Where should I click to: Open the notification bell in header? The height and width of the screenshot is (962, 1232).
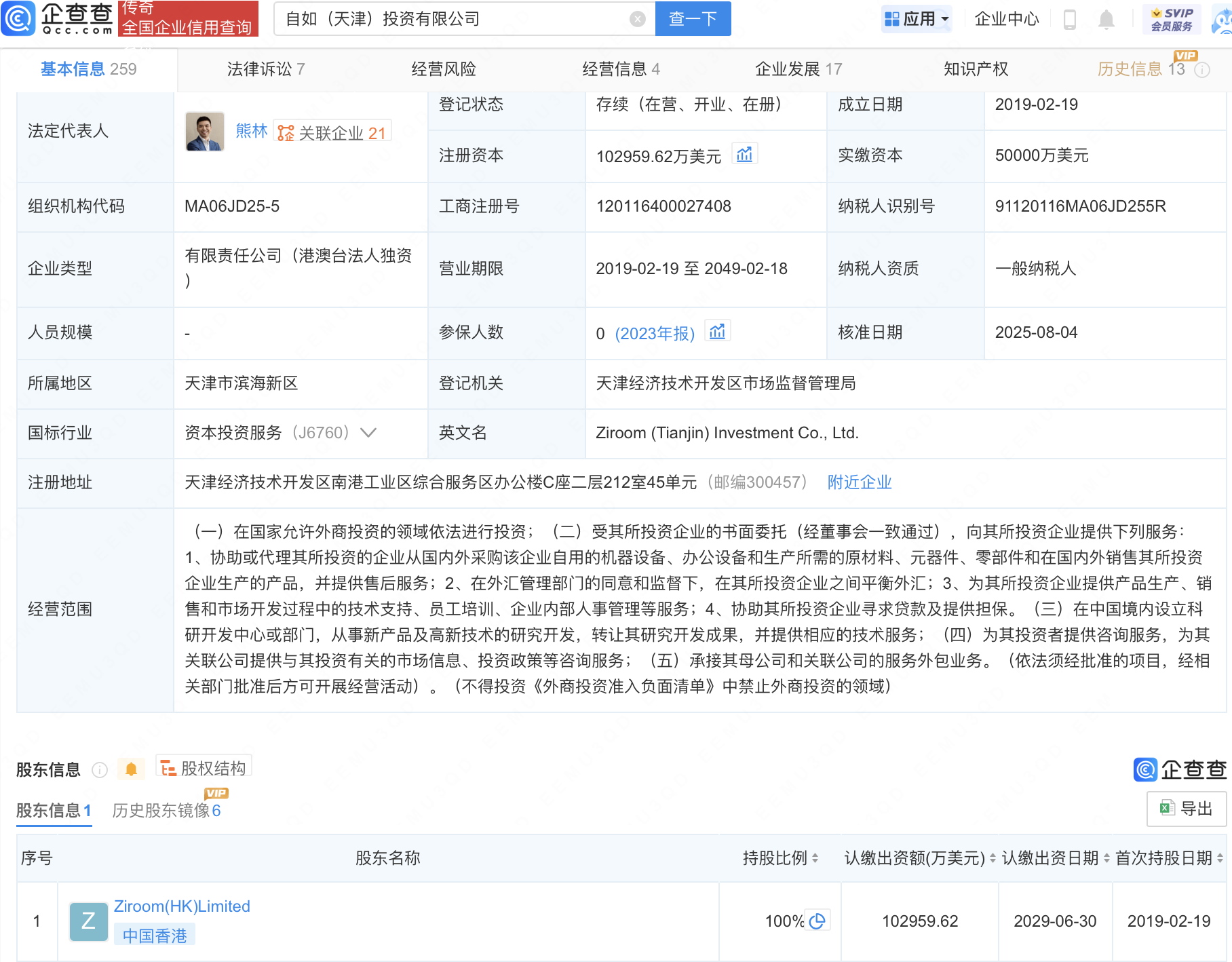[x=1106, y=19]
